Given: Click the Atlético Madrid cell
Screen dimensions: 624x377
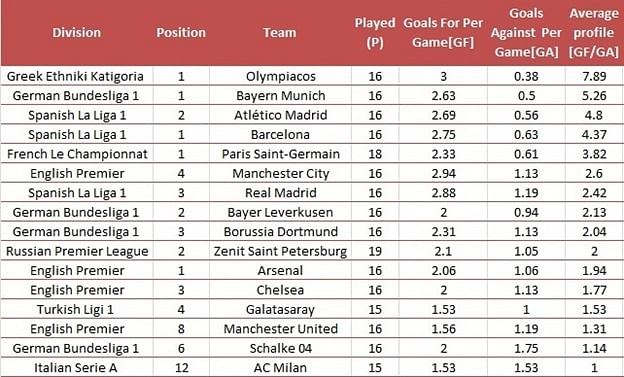Looking at the screenshot, I should pyautogui.click(x=281, y=115).
